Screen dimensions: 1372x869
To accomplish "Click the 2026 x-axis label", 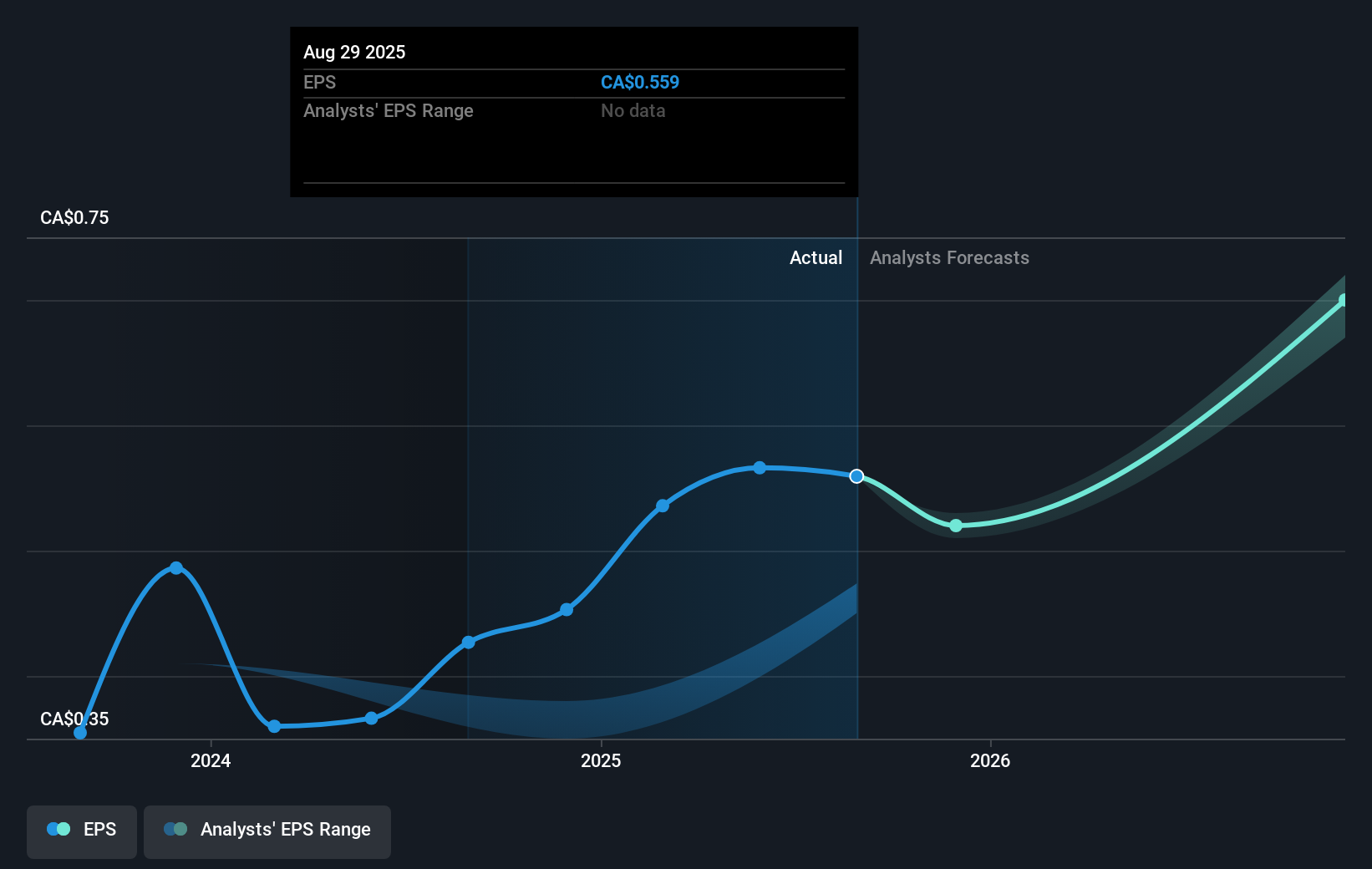I will (x=990, y=760).
